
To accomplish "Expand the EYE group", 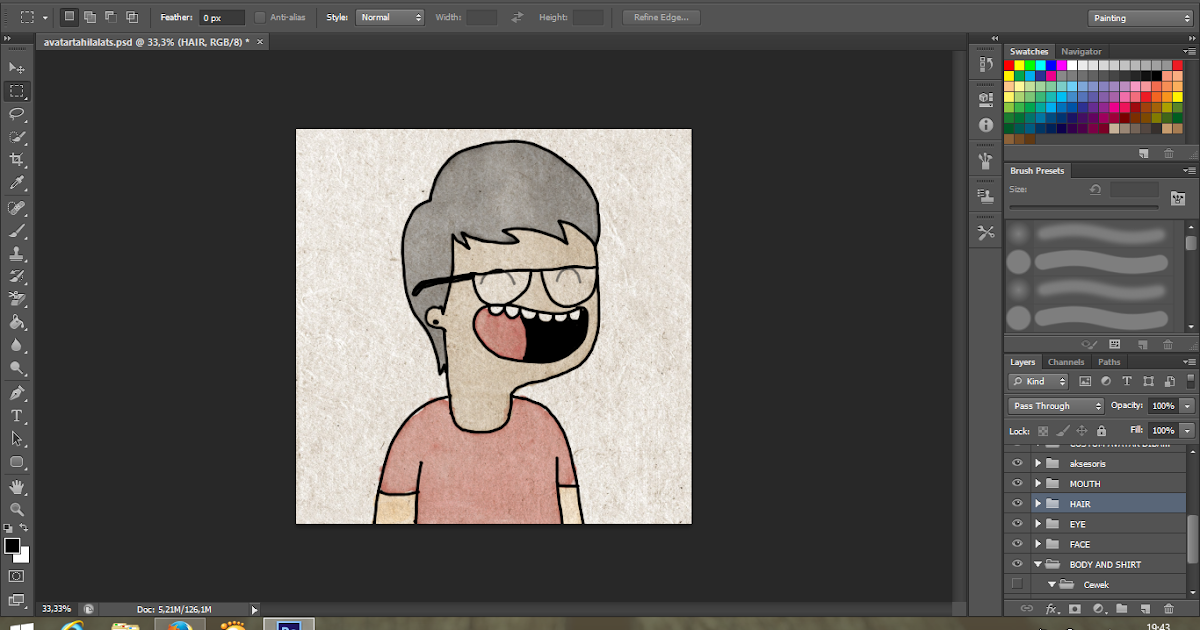I will (1038, 523).
